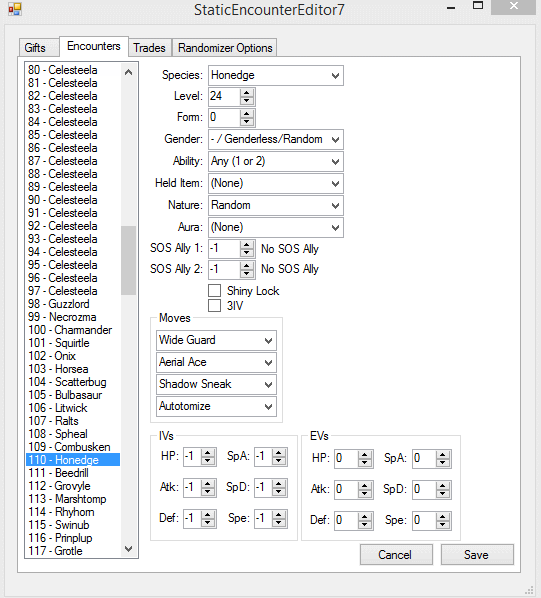Select 101 - Squirtle in the list

pyautogui.click(x=73, y=343)
